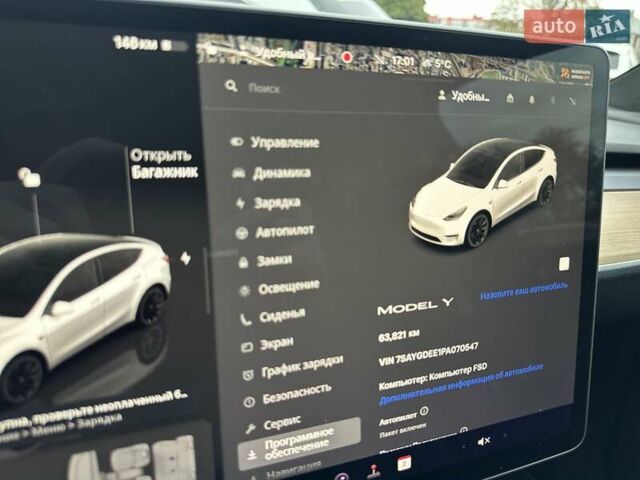Click 'Назовите ваш автомобиль' link
Screen dimensions: 640x480
click(x=523, y=286)
